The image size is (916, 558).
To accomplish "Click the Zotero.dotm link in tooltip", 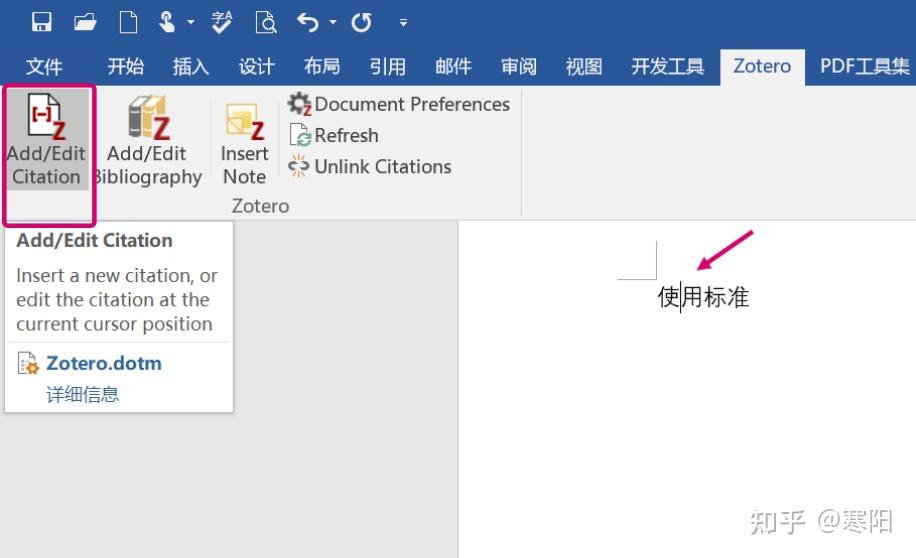I will click(103, 363).
